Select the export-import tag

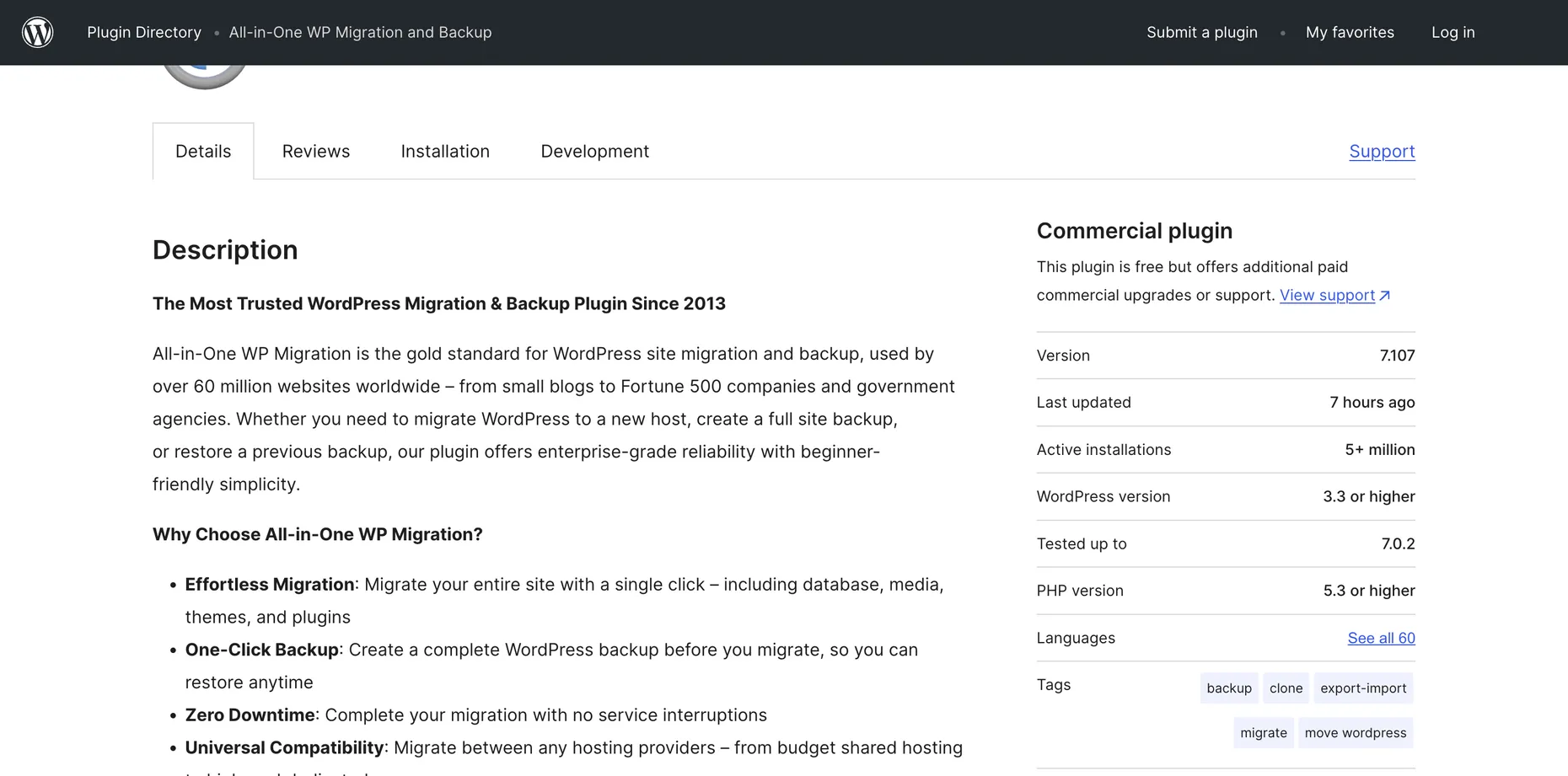pos(1363,688)
